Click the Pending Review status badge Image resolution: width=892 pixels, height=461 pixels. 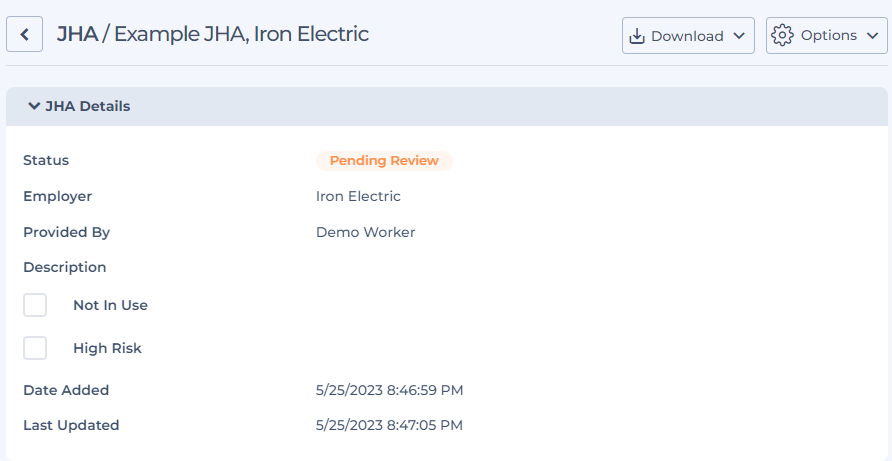[x=385, y=160]
